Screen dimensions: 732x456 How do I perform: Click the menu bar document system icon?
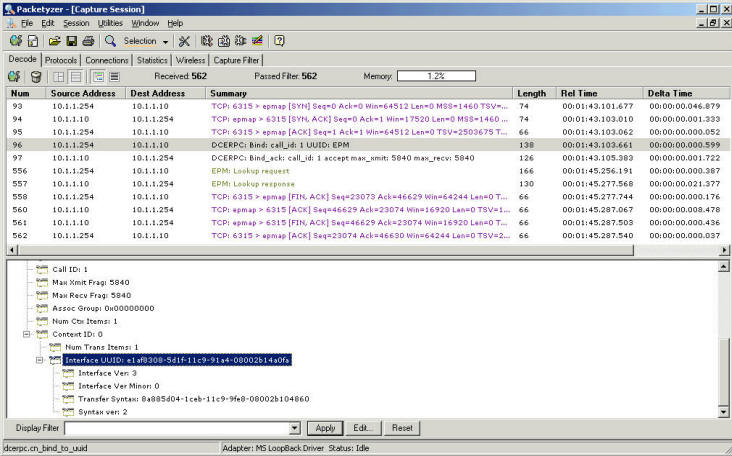pyautogui.click(x=11, y=23)
